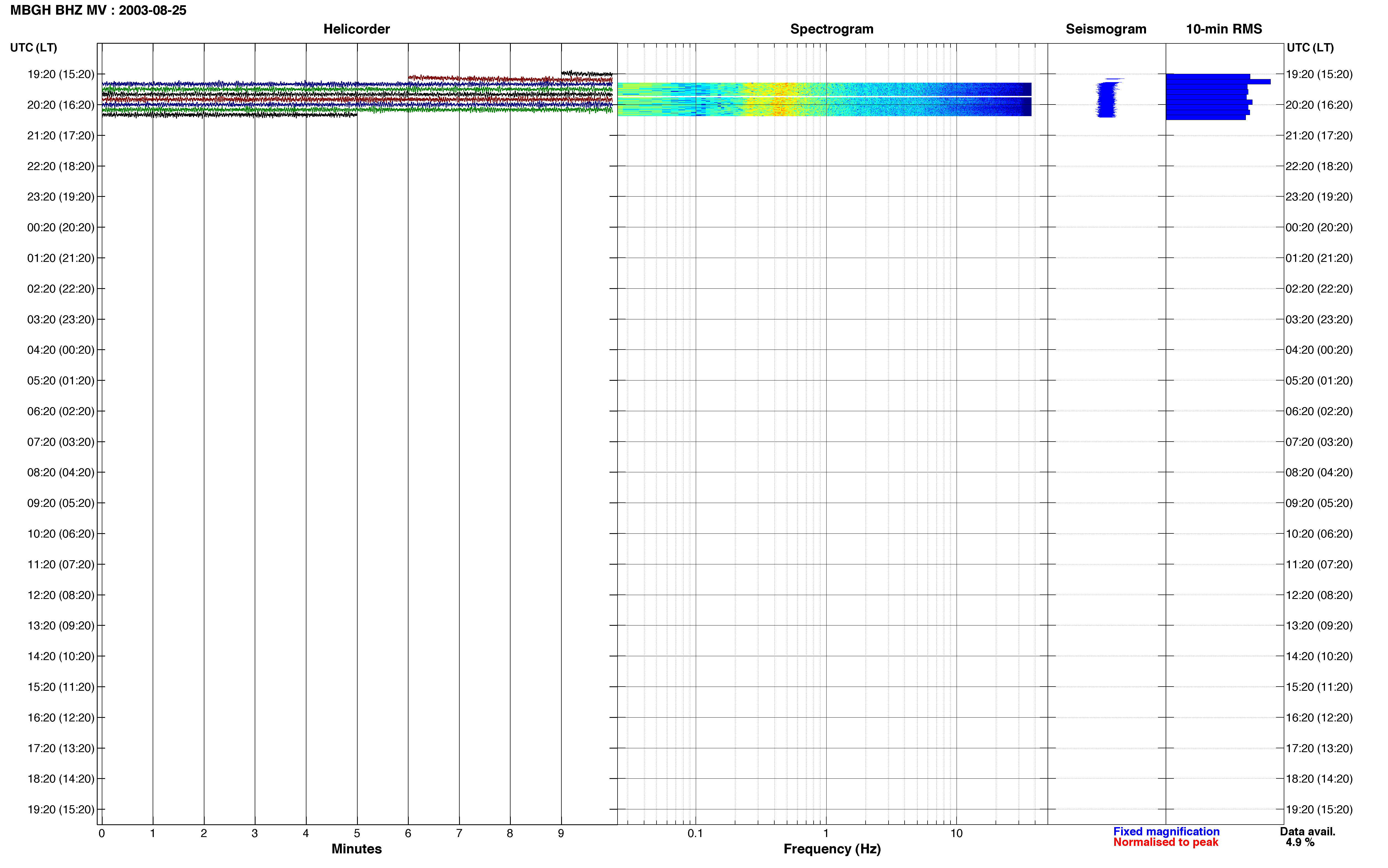1388x868 pixels.
Task: Click the '10' frequency tick label
Action: tap(956, 833)
